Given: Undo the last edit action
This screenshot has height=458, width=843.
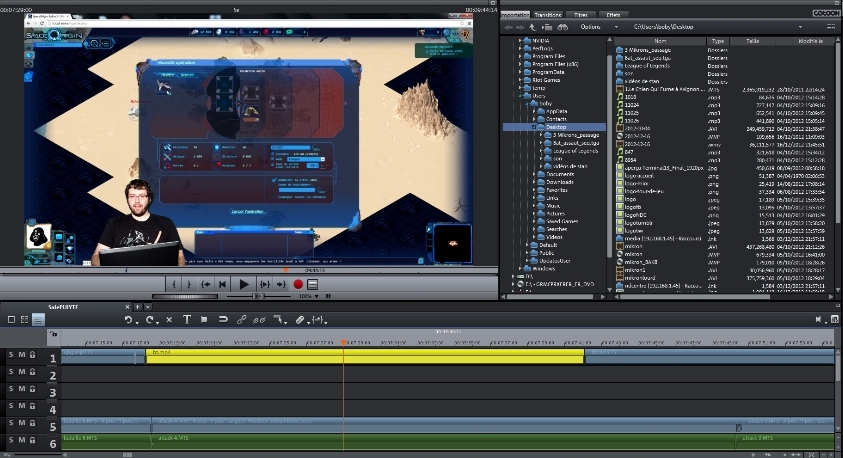Looking at the screenshot, I should pyautogui.click(x=128, y=320).
